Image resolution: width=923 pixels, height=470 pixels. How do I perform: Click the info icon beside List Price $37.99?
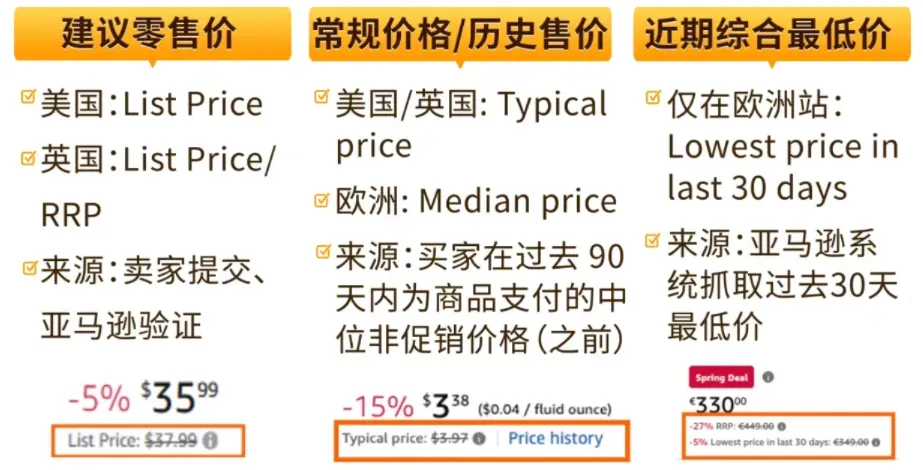[210, 440]
